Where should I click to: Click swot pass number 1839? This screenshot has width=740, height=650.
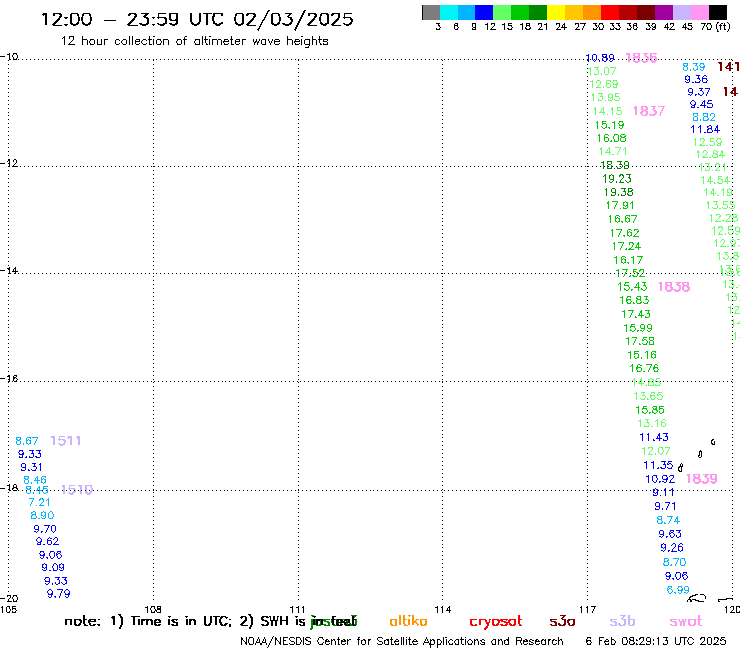click(701, 479)
